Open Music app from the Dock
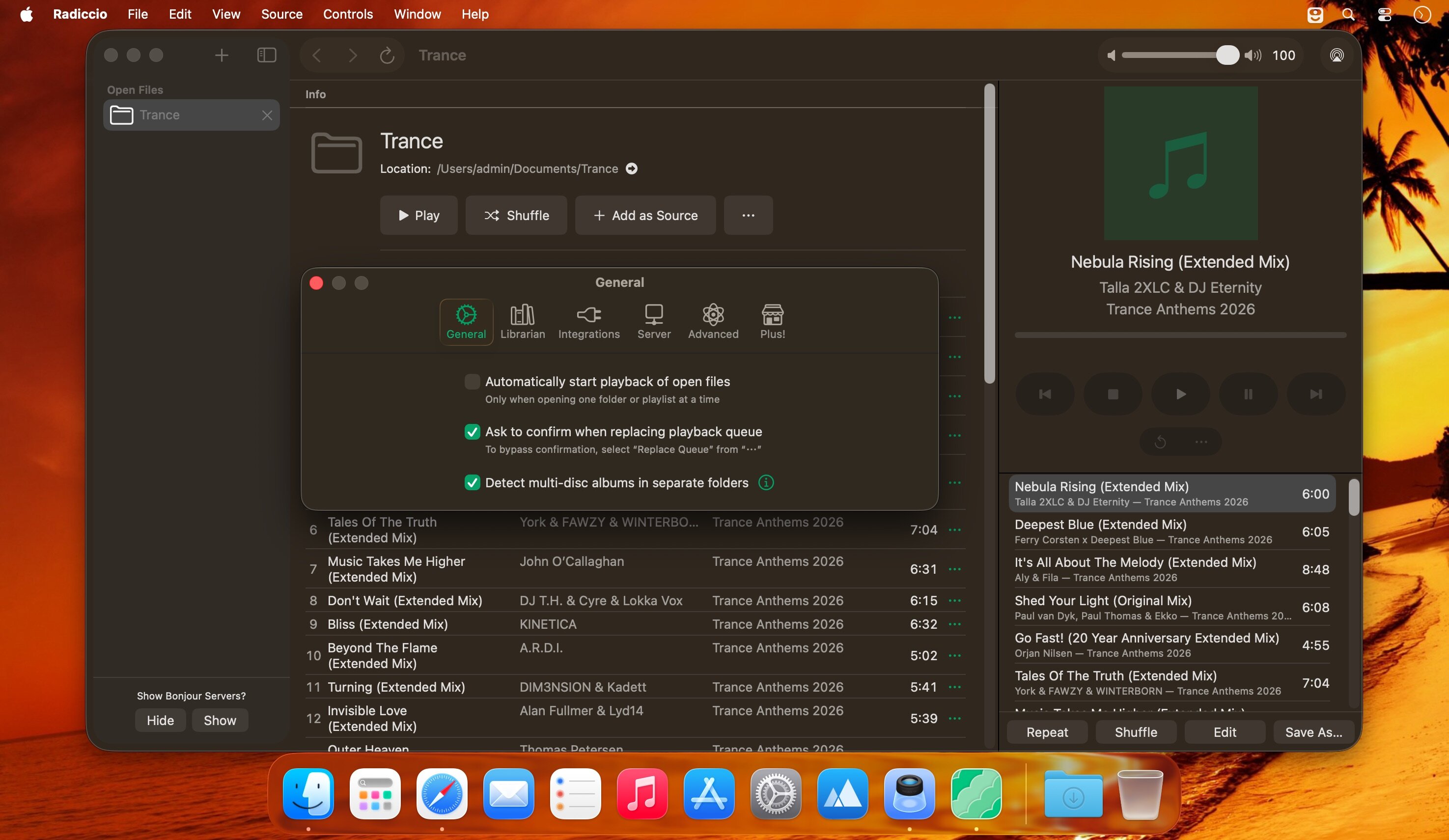 (x=641, y=793)
